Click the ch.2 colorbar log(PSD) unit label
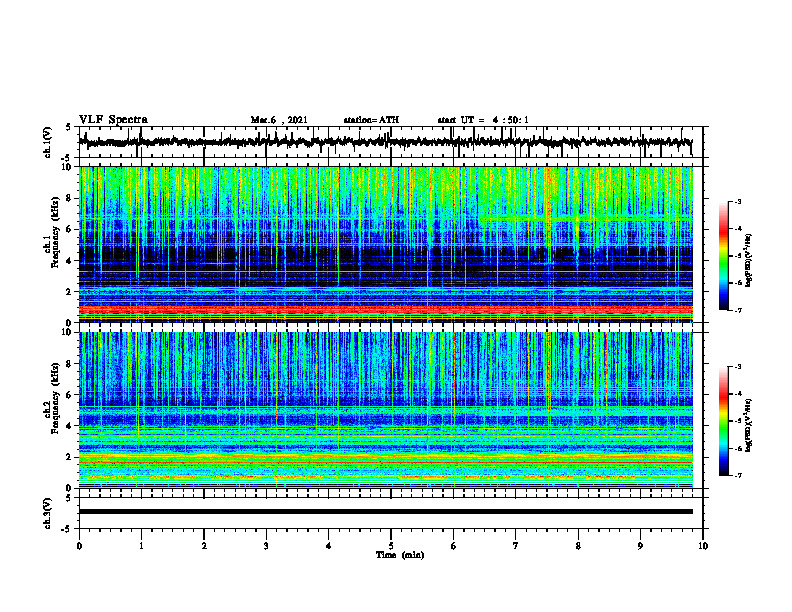Screen dimensions: 792x612 [x=749, y=425]
